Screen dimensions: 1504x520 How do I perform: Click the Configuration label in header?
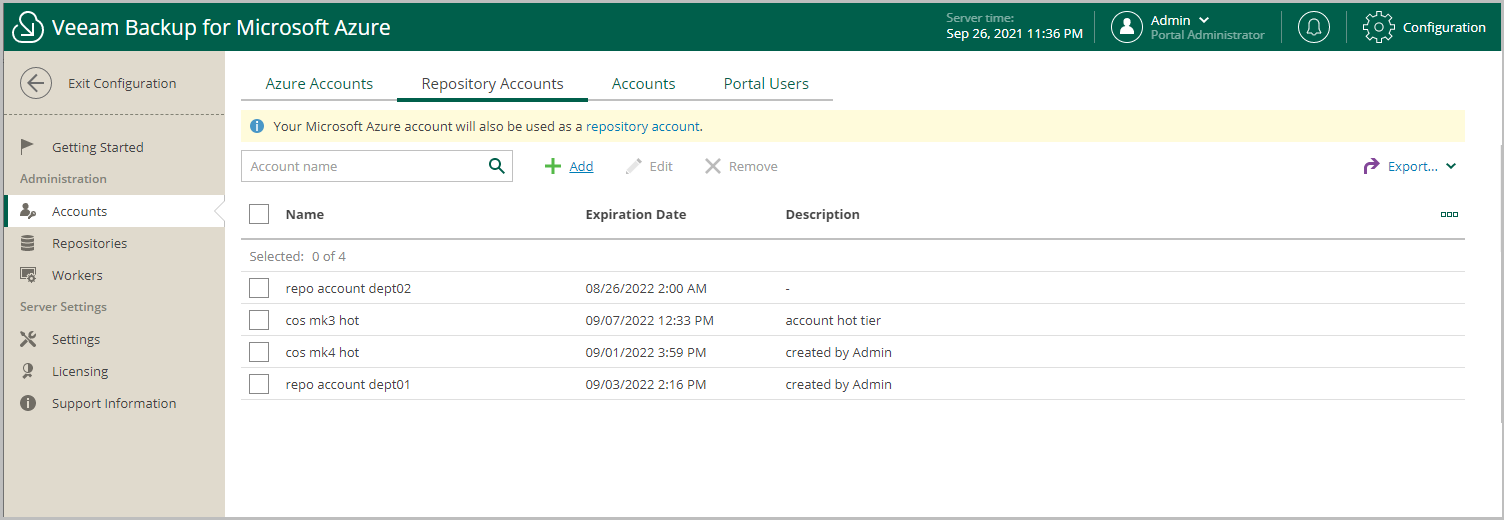pos(1444,27)
